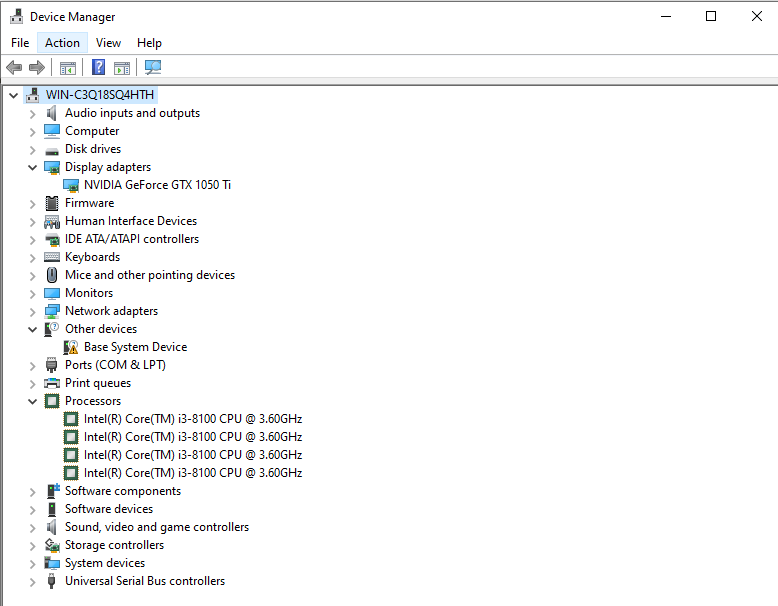Maximize the Device Manager window
This screenshot has height=606, width=778.
pyautogui.click(x=711, y=16)
